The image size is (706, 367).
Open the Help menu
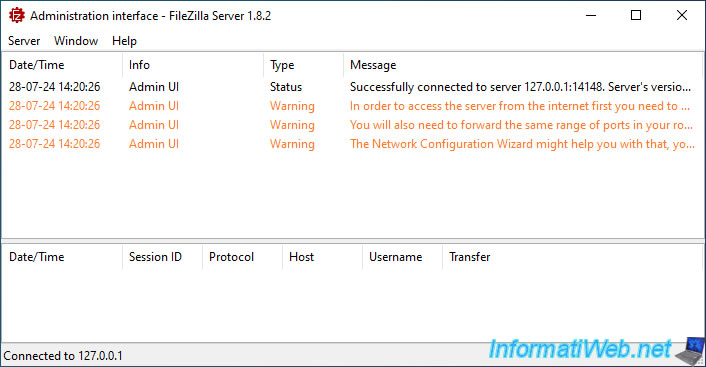click(x=124, y=41)
